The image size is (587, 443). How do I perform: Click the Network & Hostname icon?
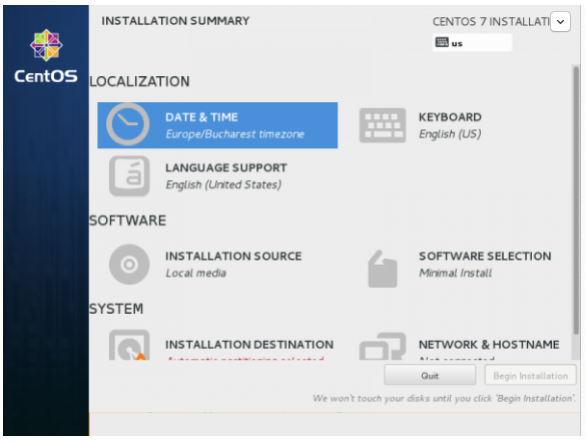coord(383,346)
